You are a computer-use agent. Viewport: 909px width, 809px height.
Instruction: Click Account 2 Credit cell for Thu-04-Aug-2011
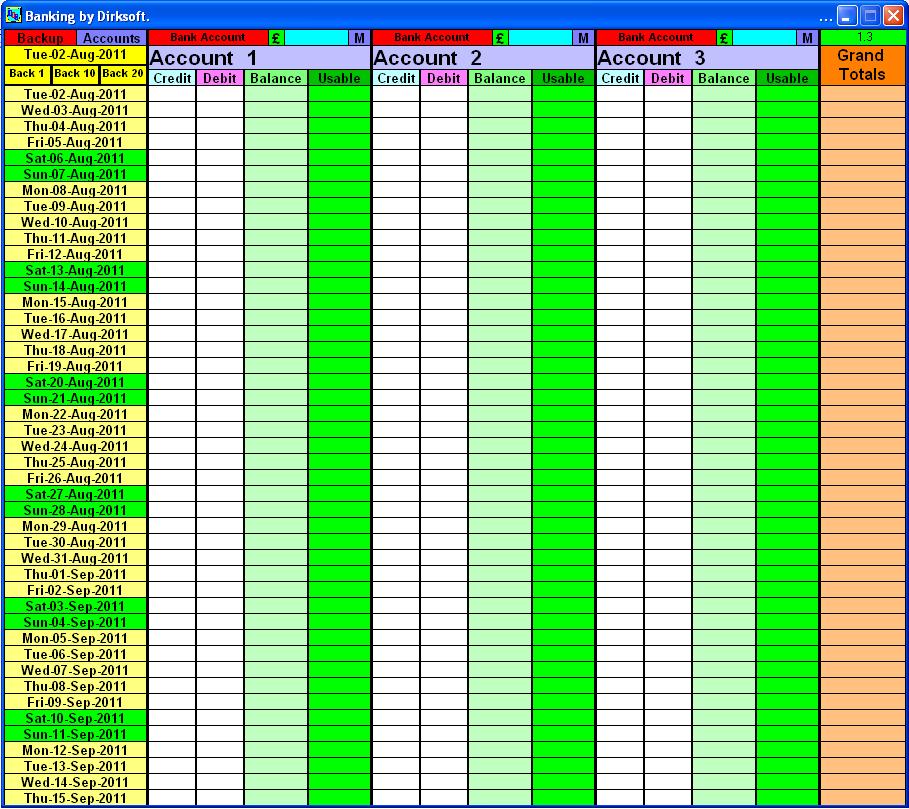coord(396,126)
